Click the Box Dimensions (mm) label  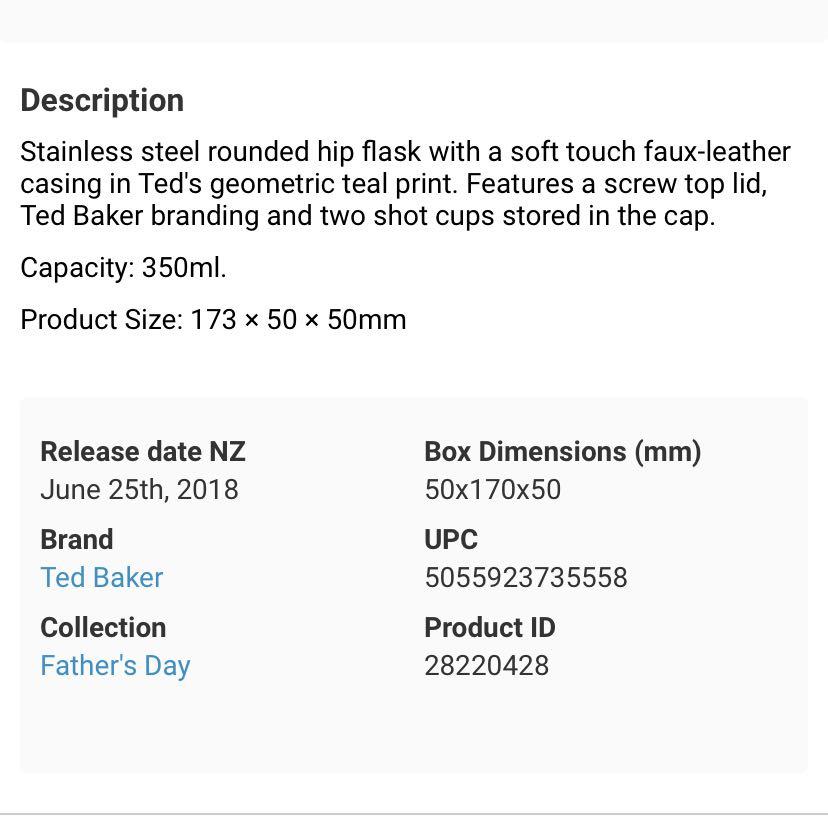coord(563,452)
